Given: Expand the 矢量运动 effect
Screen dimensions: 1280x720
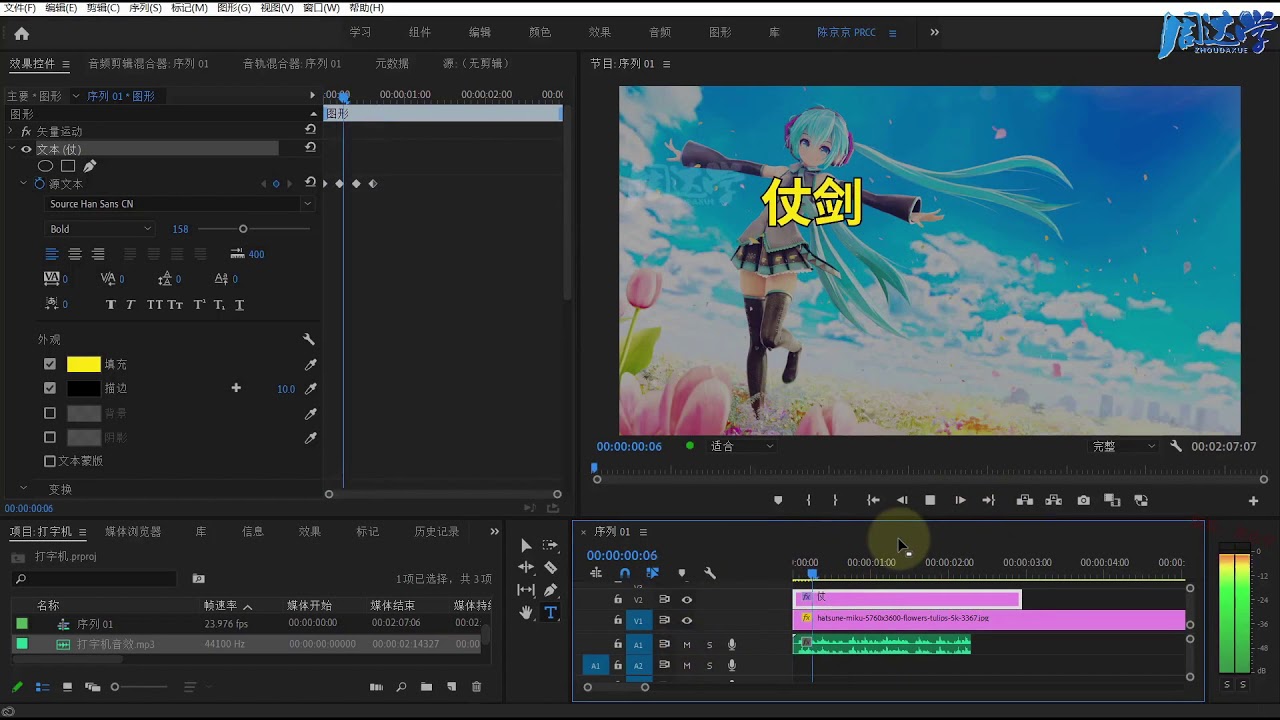Looking at the screenshot, I should tap(12, 131).
